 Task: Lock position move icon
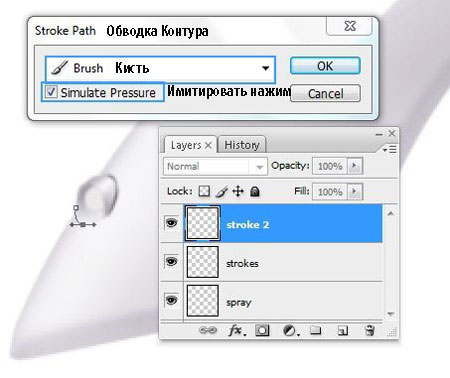pos(238,192)
